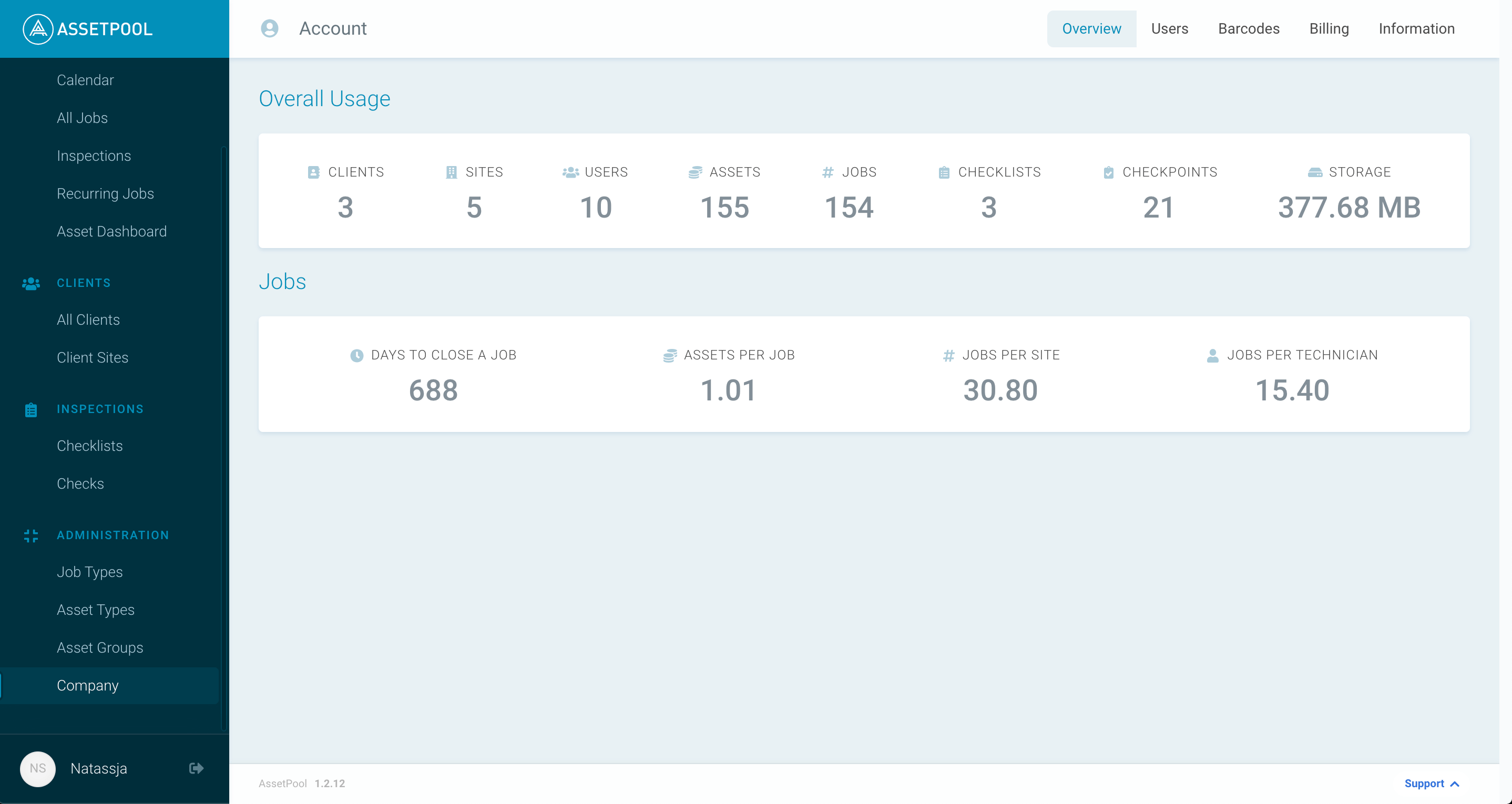Switch to the Barcodes tab

point(1249,28)
